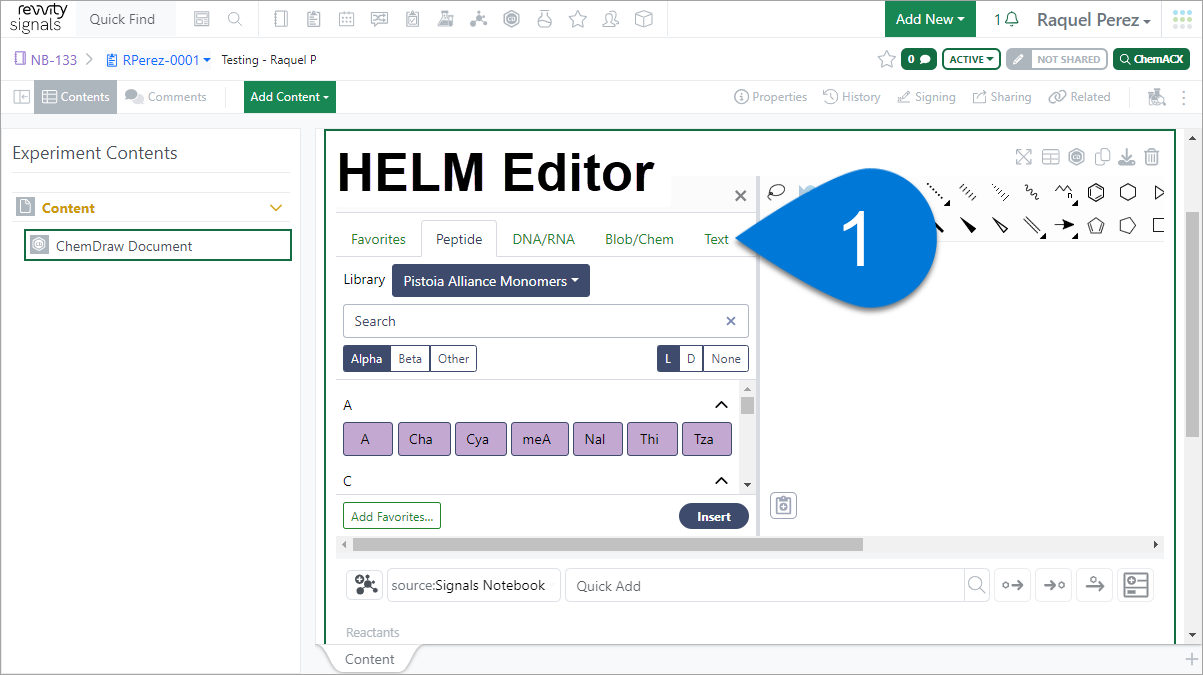Viewport: 1203px width, 675px height.
Task: Toggle the Comments panel view
Action: (x=166, y=97)
